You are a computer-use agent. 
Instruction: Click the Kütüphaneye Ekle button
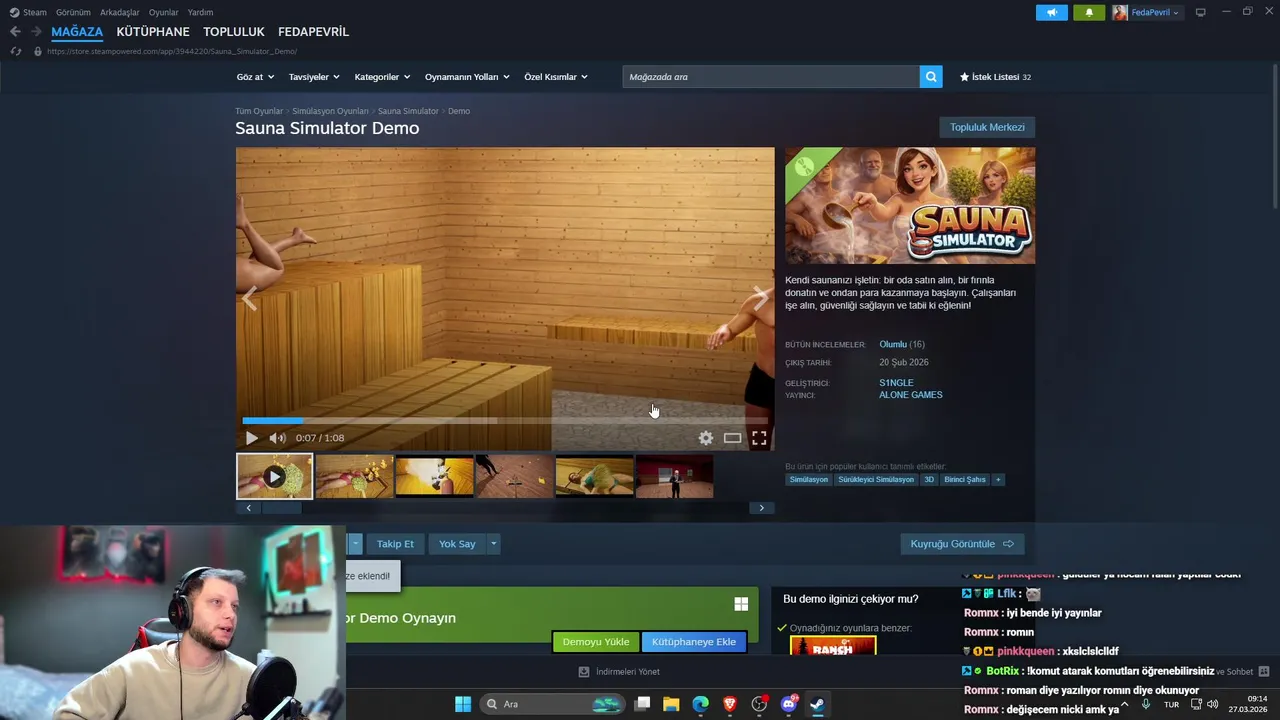(x=694, y=642)
